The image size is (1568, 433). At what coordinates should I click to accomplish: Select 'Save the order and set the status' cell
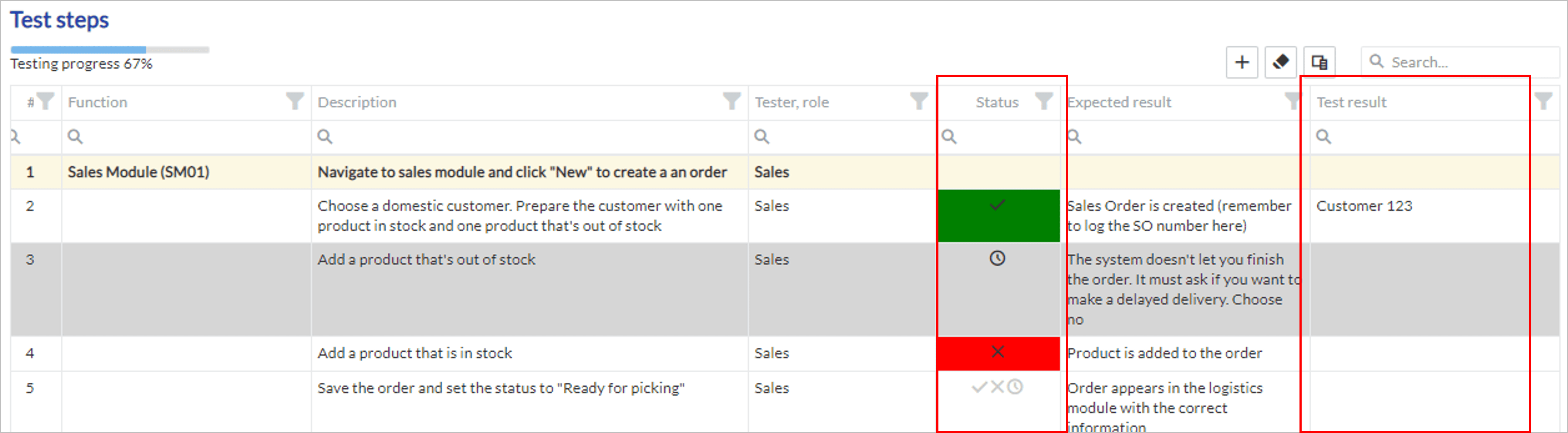(529, 402)
